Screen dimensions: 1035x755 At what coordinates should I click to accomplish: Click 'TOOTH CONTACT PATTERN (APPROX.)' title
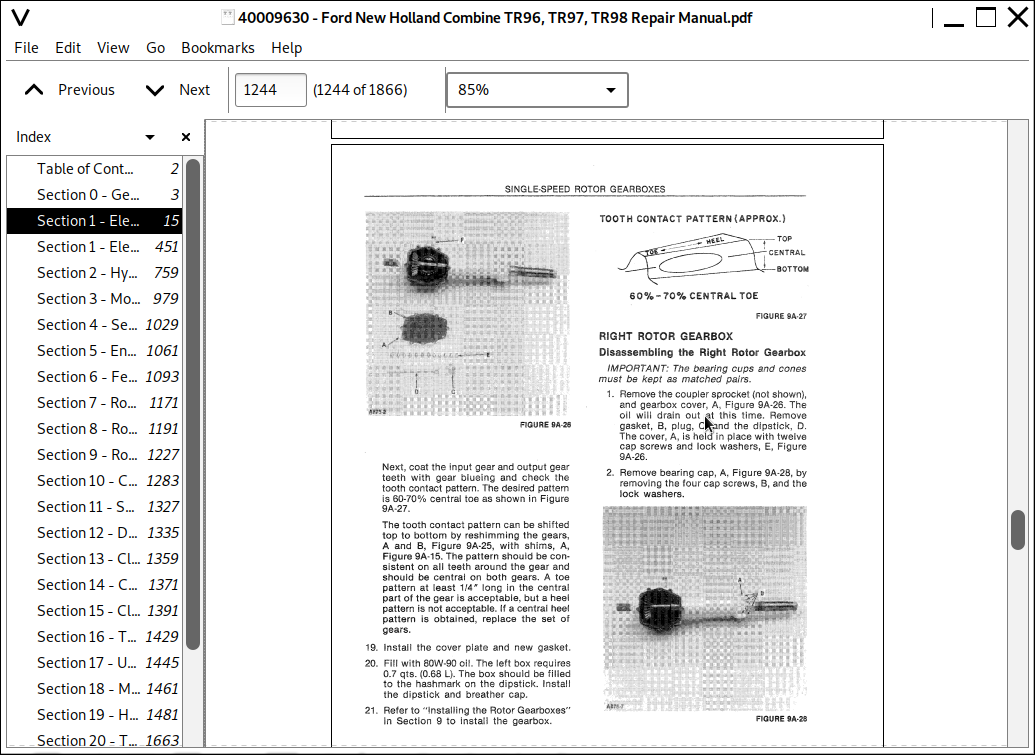pos(692,218)
